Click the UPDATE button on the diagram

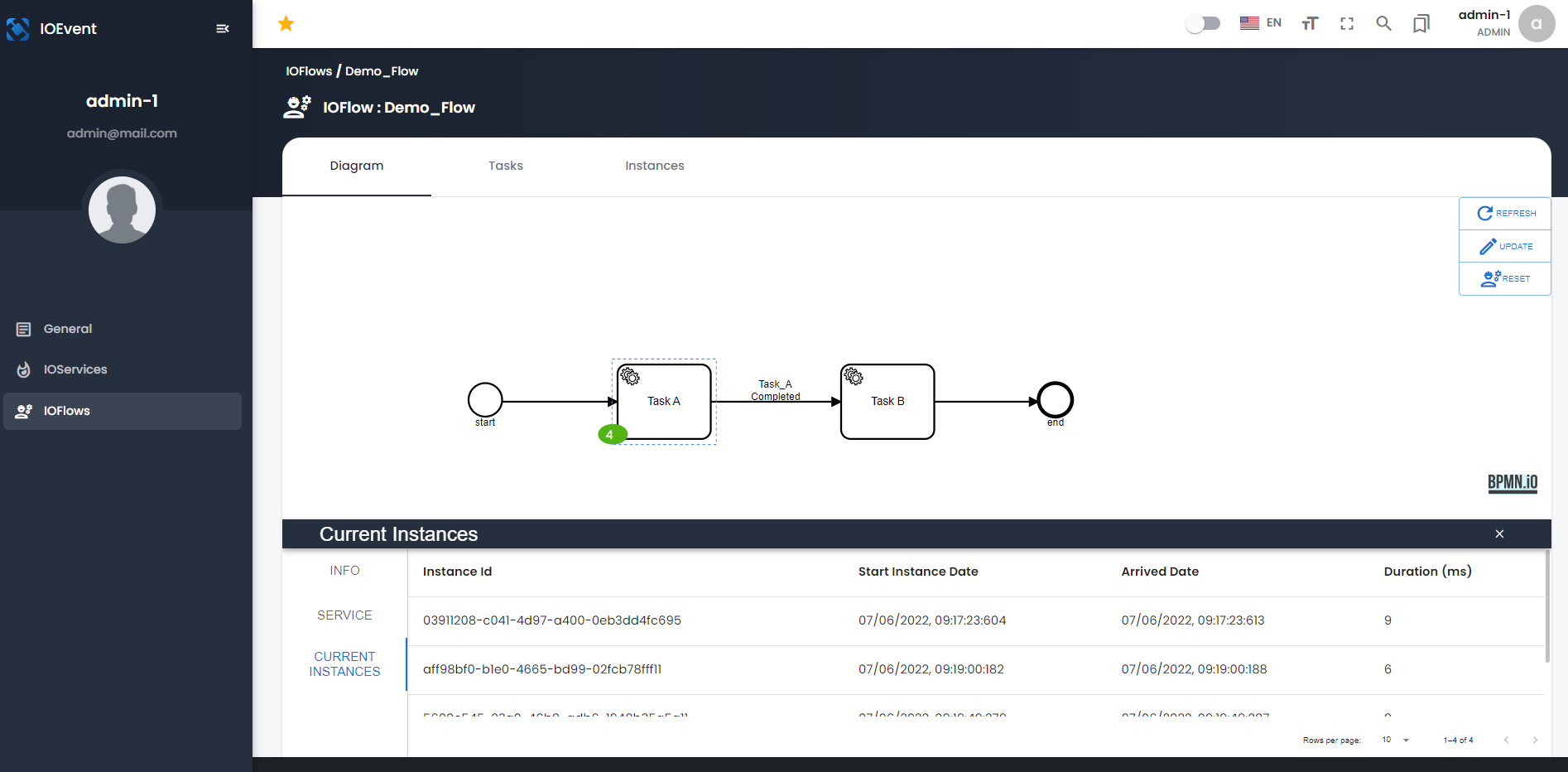coord(1504,246)
